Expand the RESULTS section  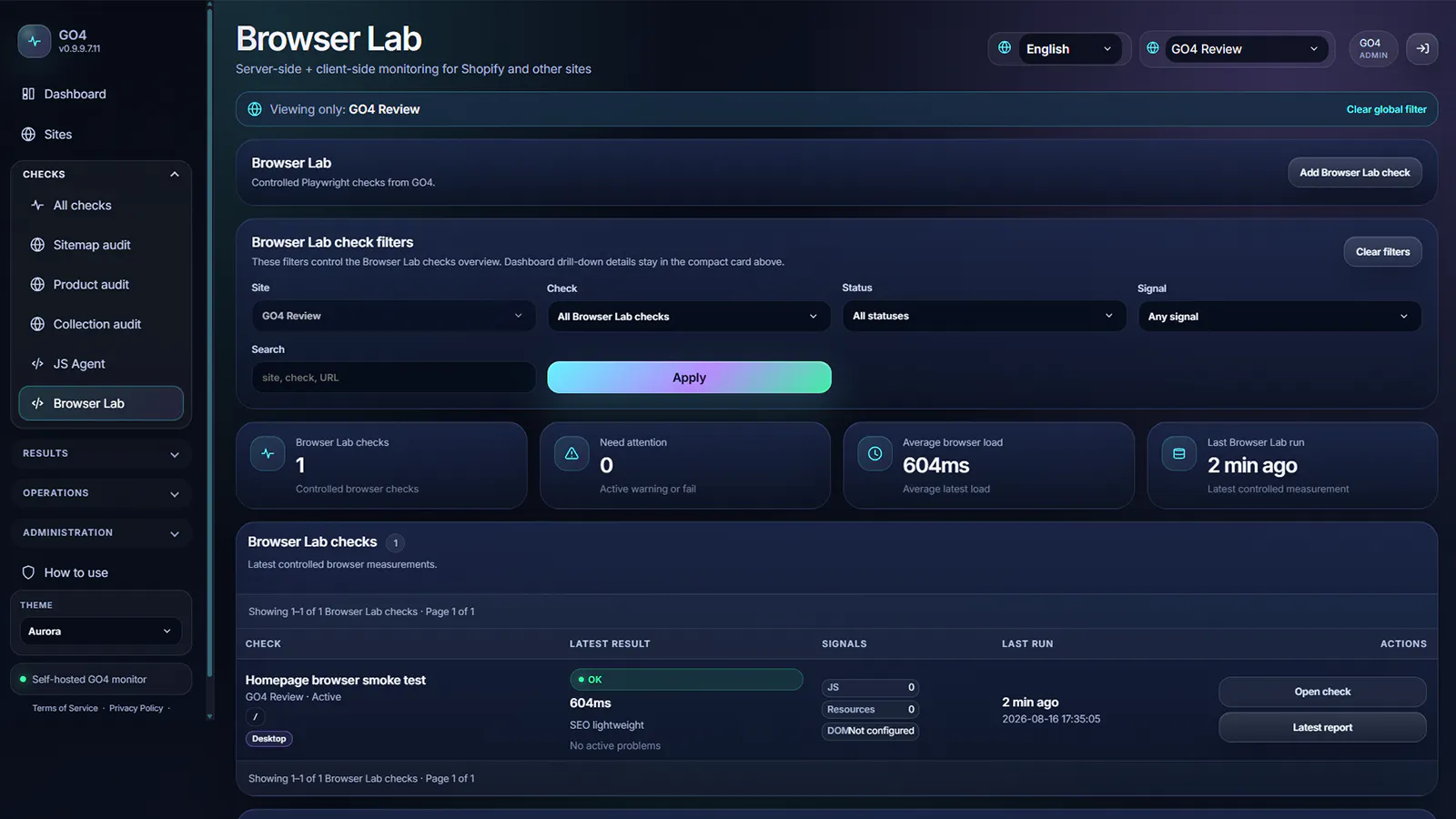(101, 453)
